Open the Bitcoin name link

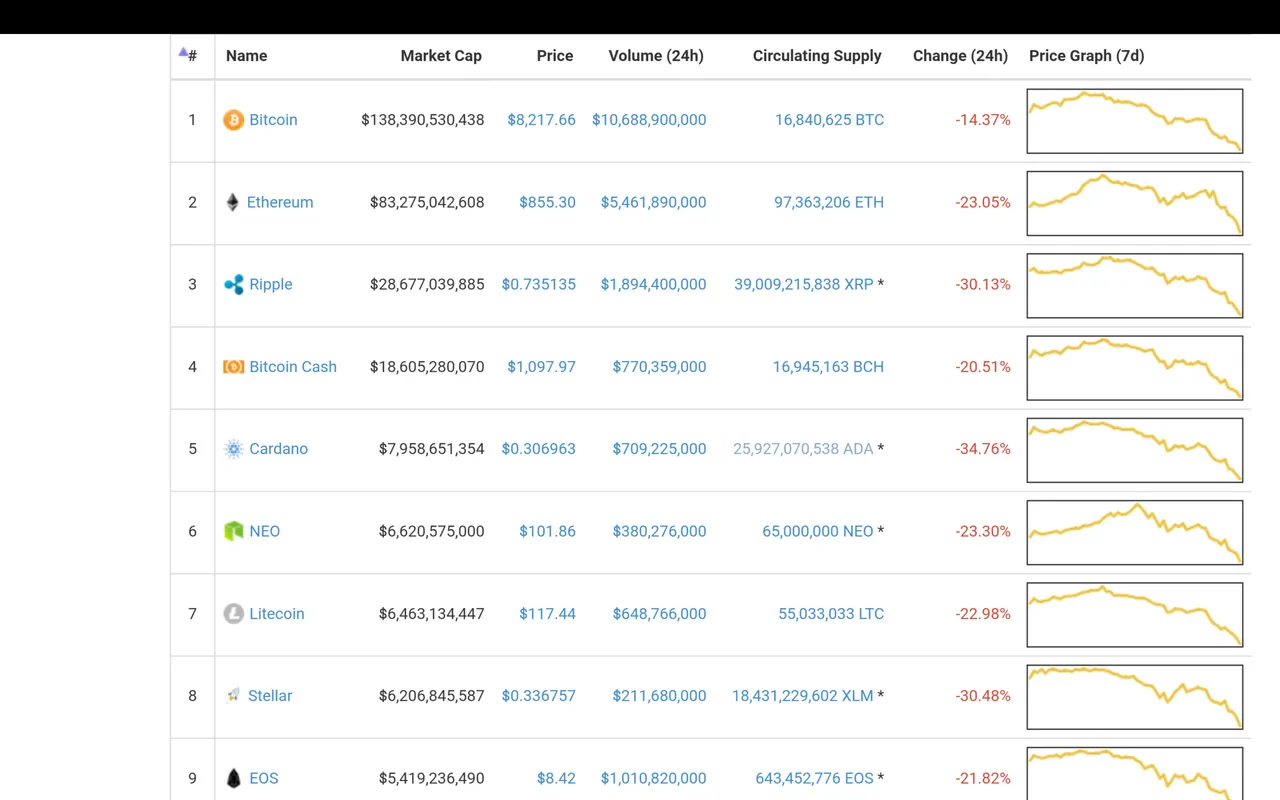(273, 120)
